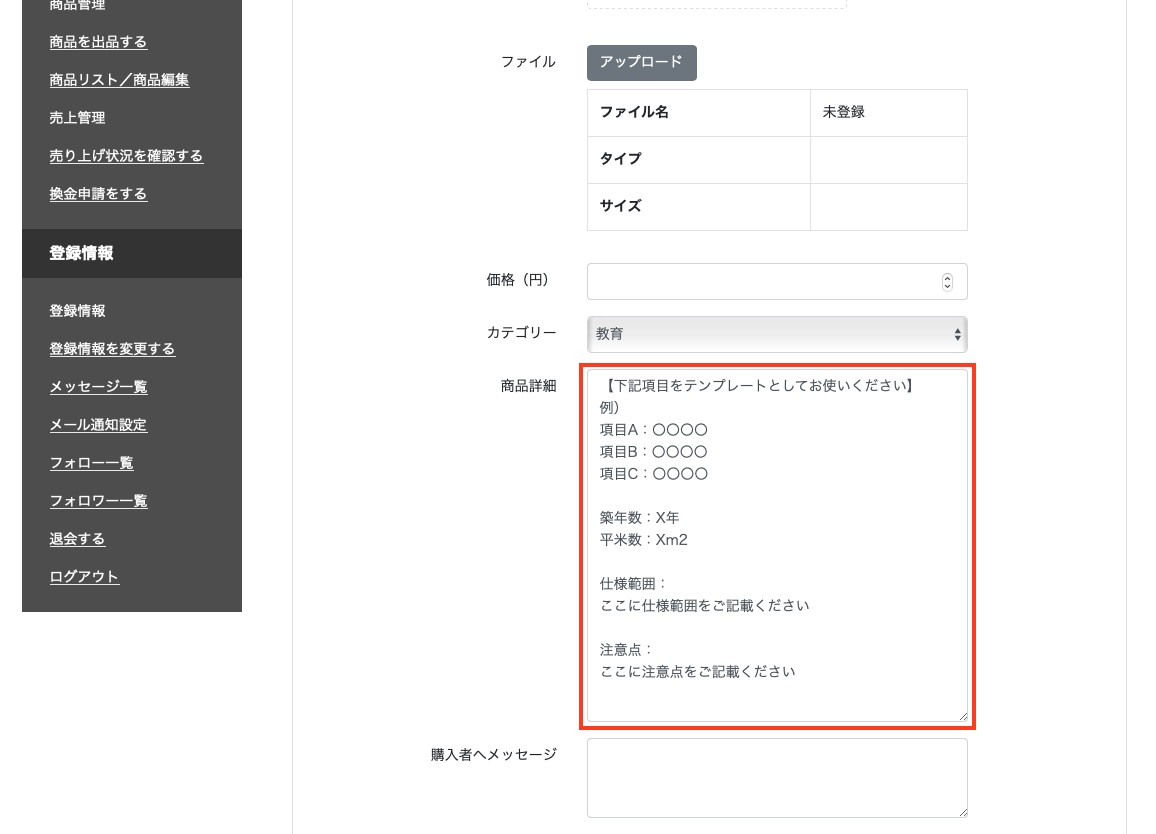1156x834 pixels.
Task: Click the 未登録 file name cell
Action: coord(888,113)
